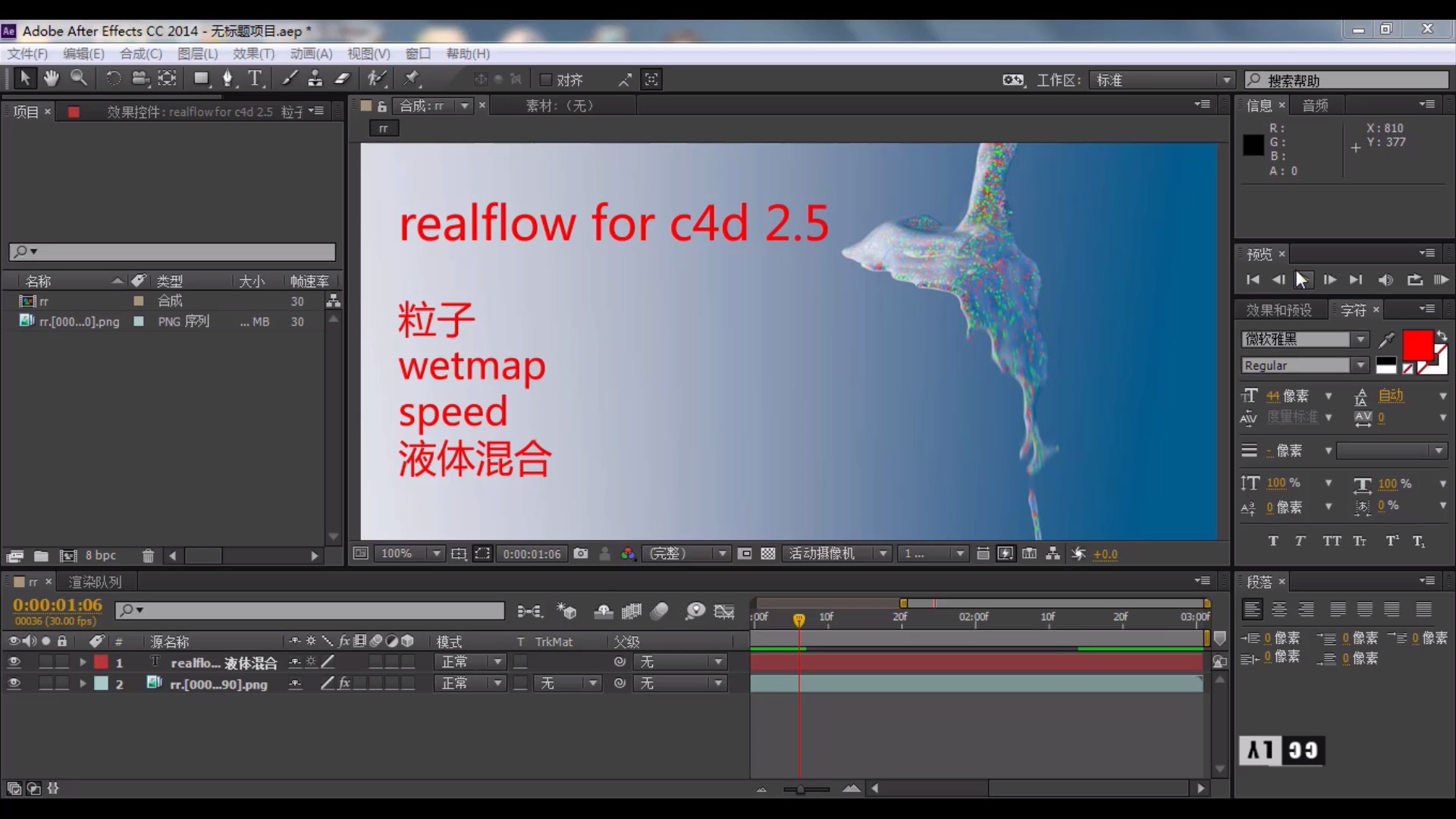Switch to the 渲染队列 tab
Viewport: 1456px width, 819px height.
(x=96, y=582)
